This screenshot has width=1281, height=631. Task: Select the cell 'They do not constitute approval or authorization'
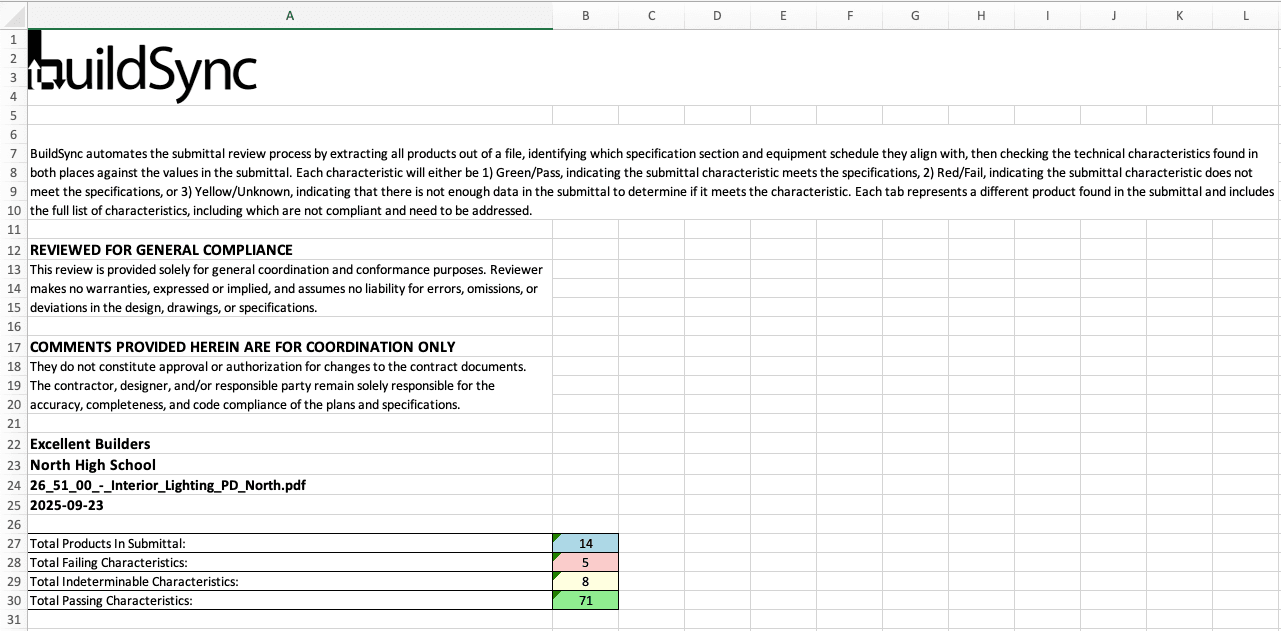coord(290,367)
